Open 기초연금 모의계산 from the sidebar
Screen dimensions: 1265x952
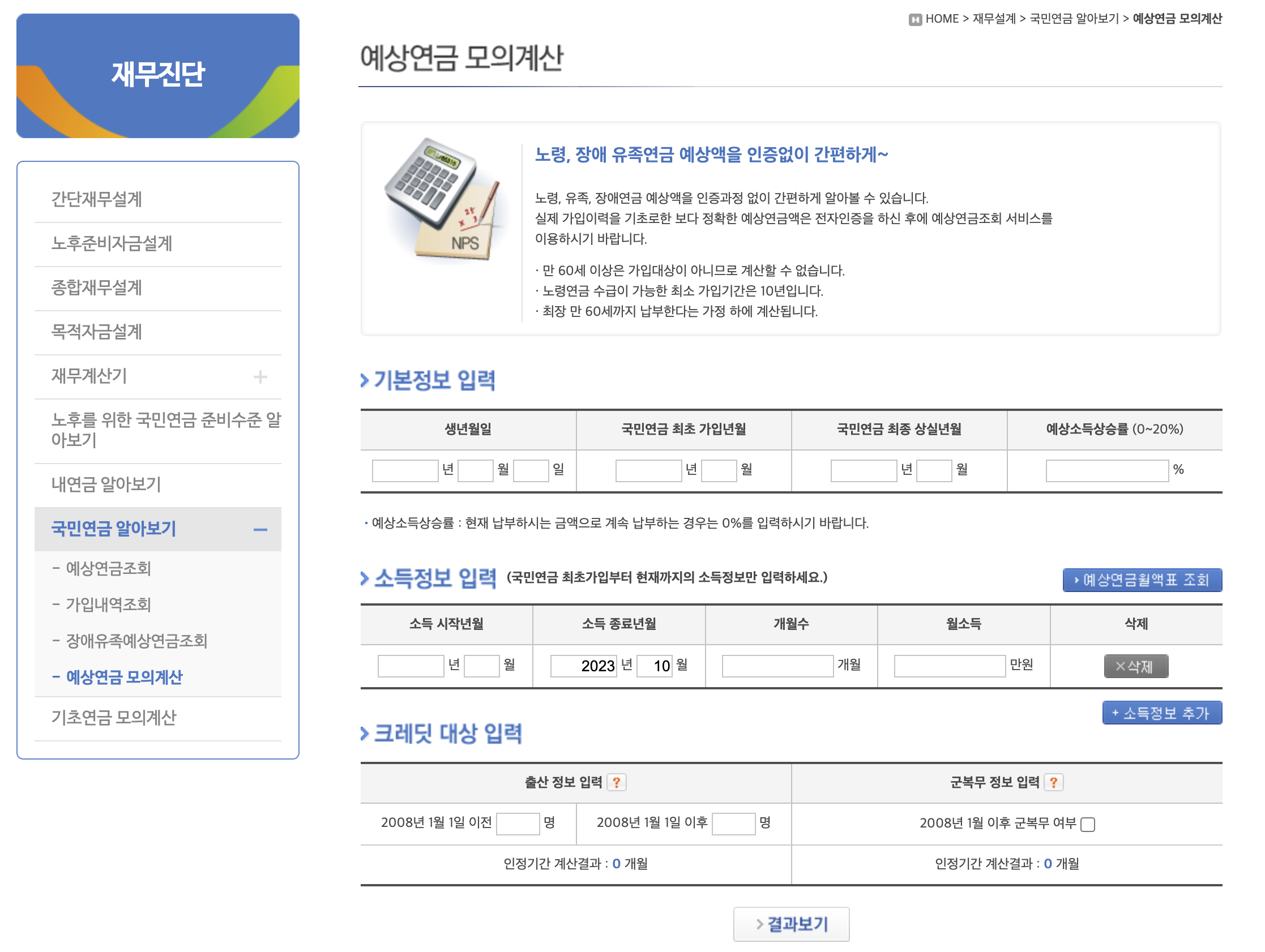[115, 717]
